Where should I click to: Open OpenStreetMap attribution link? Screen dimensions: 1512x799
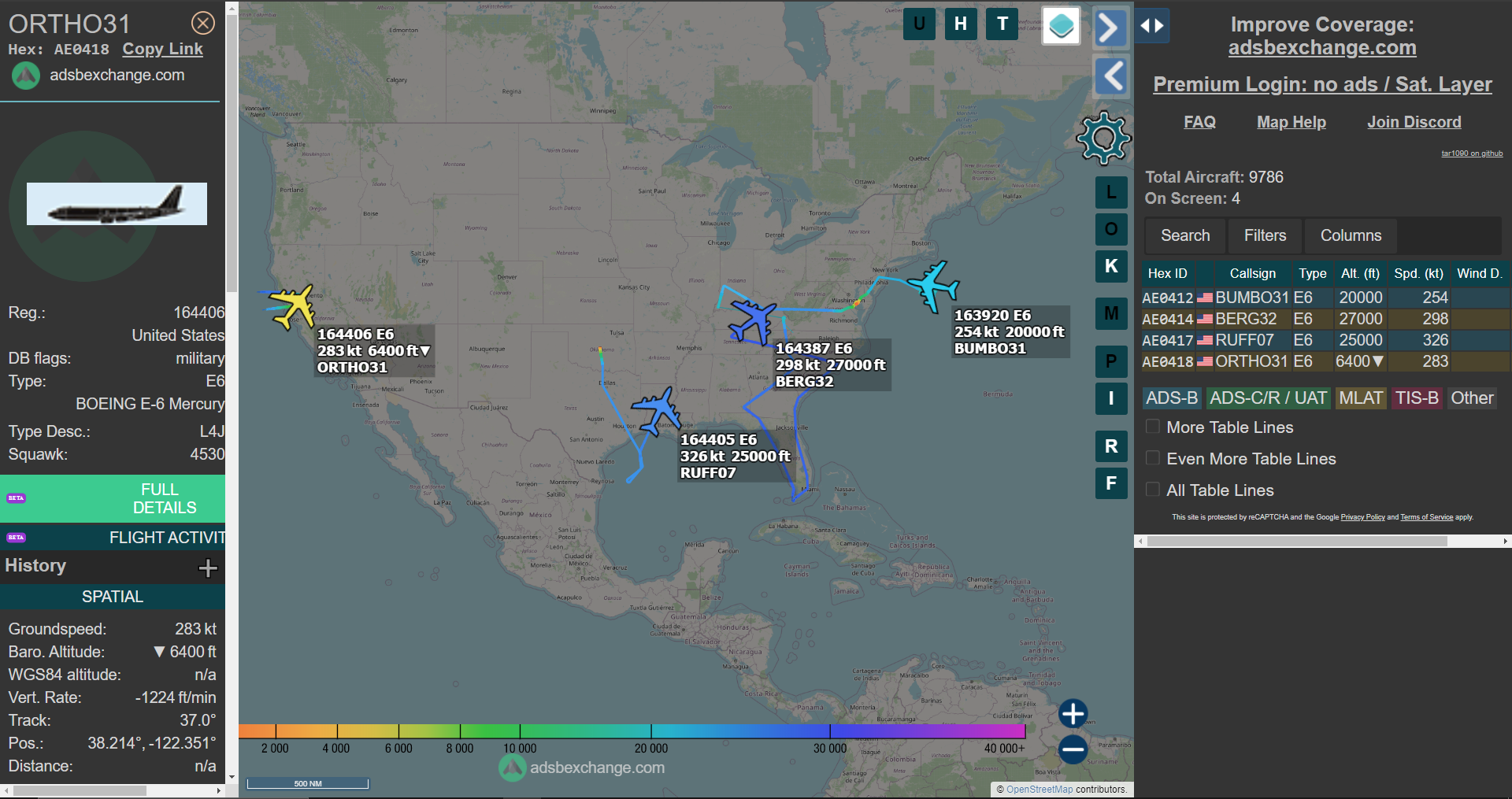click(x=1039, y=789)
